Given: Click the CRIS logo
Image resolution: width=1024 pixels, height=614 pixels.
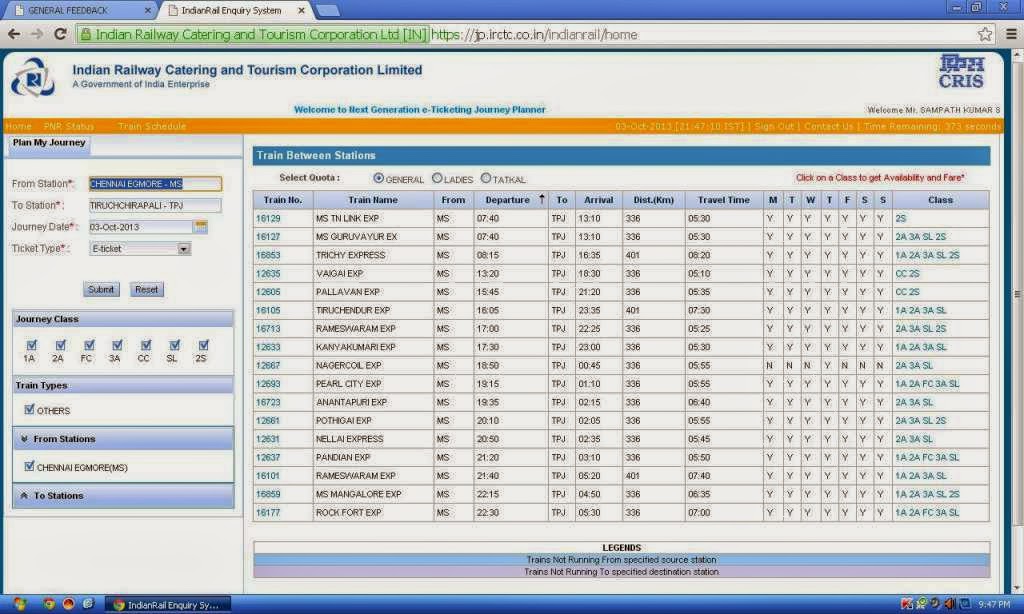Looking at the screenshot, I should [961, 72].
